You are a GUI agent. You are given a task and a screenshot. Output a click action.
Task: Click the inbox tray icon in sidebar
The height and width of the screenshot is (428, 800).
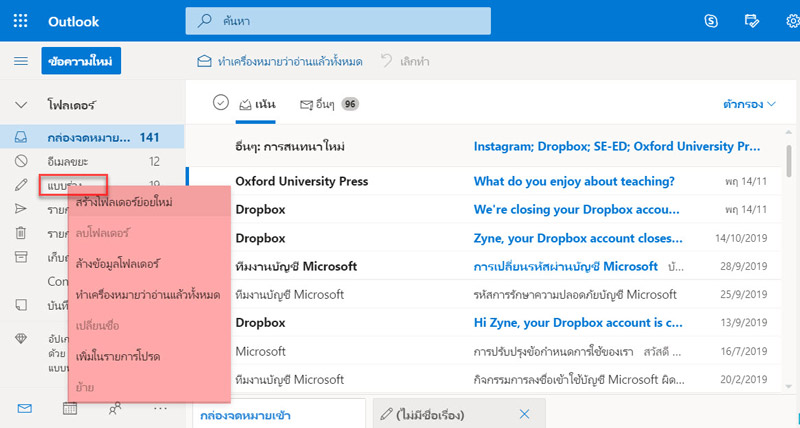pyautogui.click(x=21, y=137)
